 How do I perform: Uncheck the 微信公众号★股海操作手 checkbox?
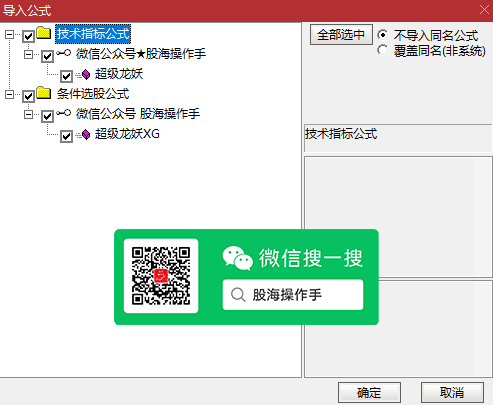(47, 56)
